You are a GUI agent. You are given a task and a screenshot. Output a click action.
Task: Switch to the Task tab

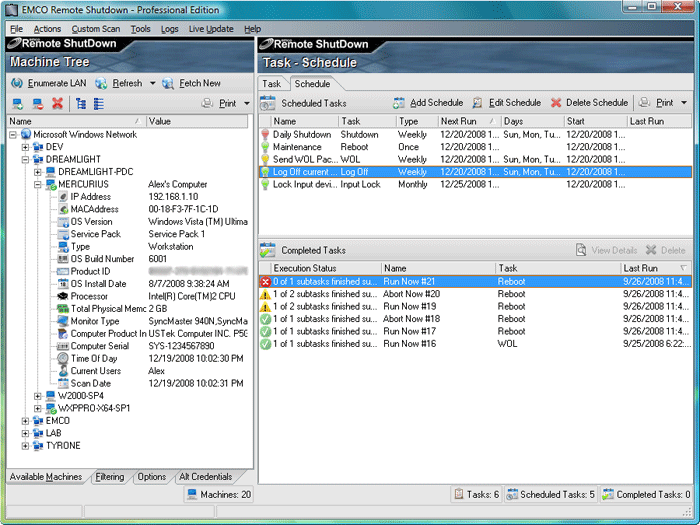pyautogui.click(x=271, y=84)
